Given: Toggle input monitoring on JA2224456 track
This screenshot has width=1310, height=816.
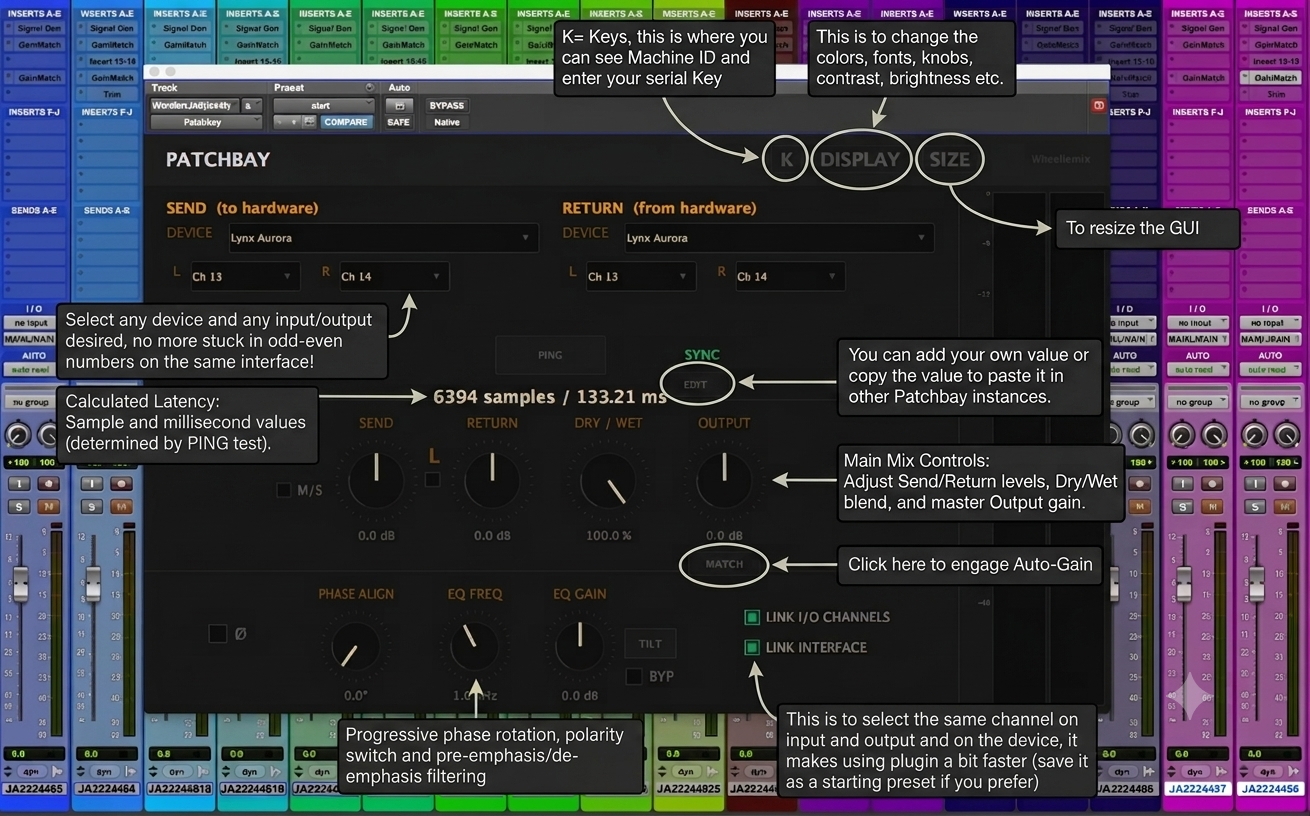Looking at the screenshot, I should [x=1256, y=483].
